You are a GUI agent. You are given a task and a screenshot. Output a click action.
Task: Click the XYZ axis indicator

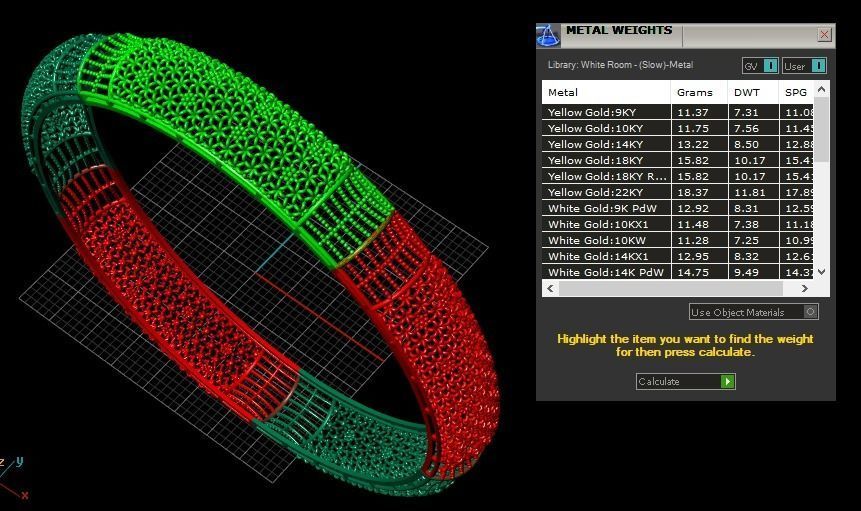(14, 479)
